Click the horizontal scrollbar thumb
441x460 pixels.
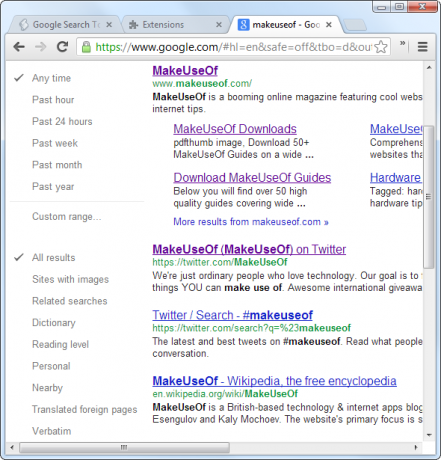124,447
